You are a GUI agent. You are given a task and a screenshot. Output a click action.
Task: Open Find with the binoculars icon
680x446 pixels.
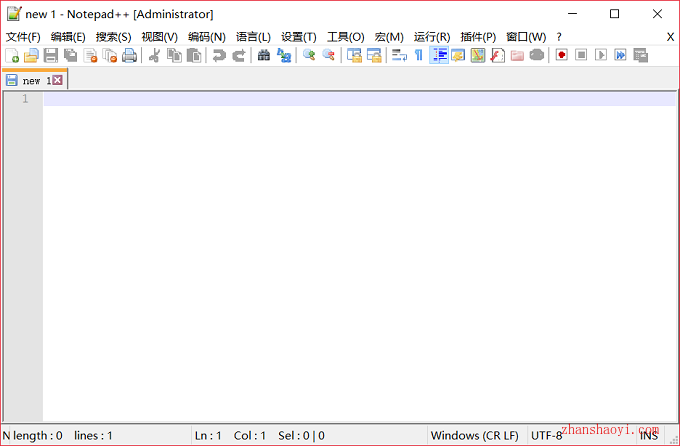click(264, 56)
